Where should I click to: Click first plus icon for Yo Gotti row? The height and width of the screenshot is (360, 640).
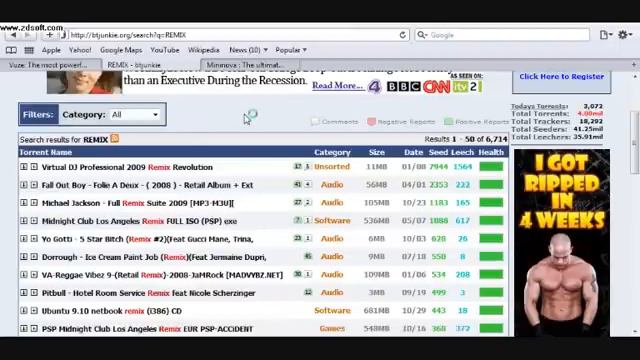(24, 239)
